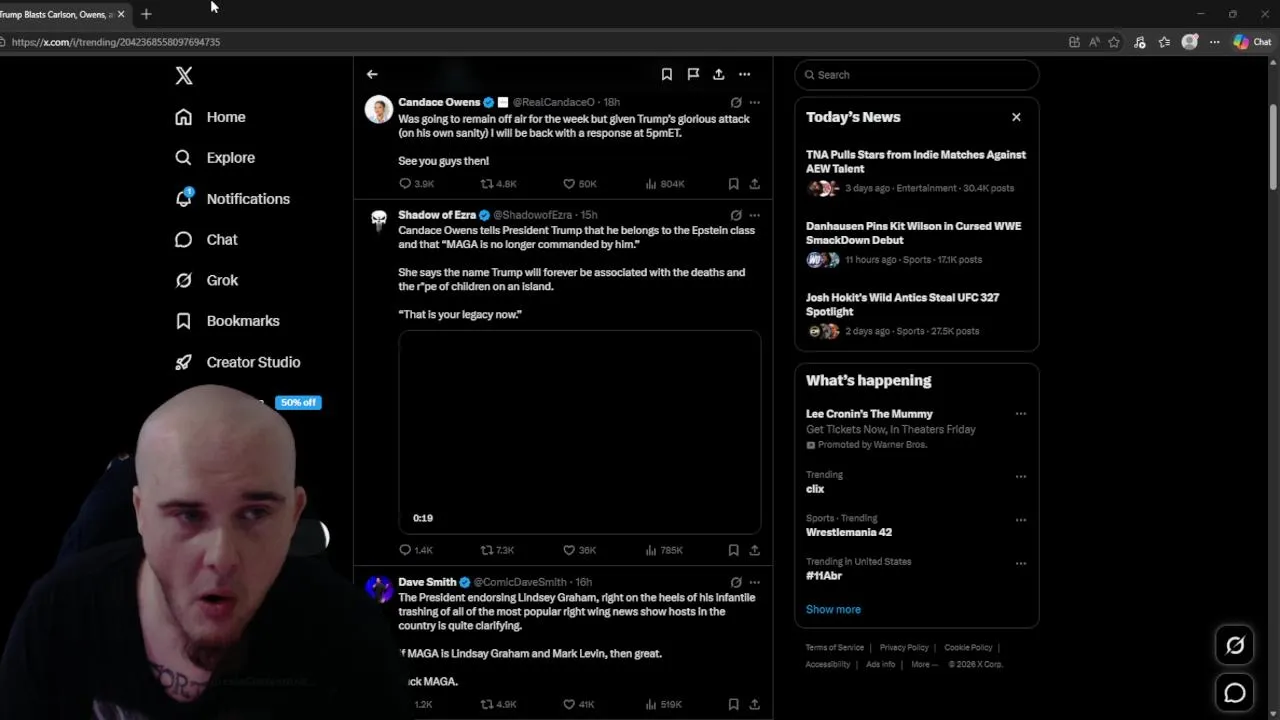Open options for trending clix
This screenshot has width=1280, height=720.
point(1021,476)
